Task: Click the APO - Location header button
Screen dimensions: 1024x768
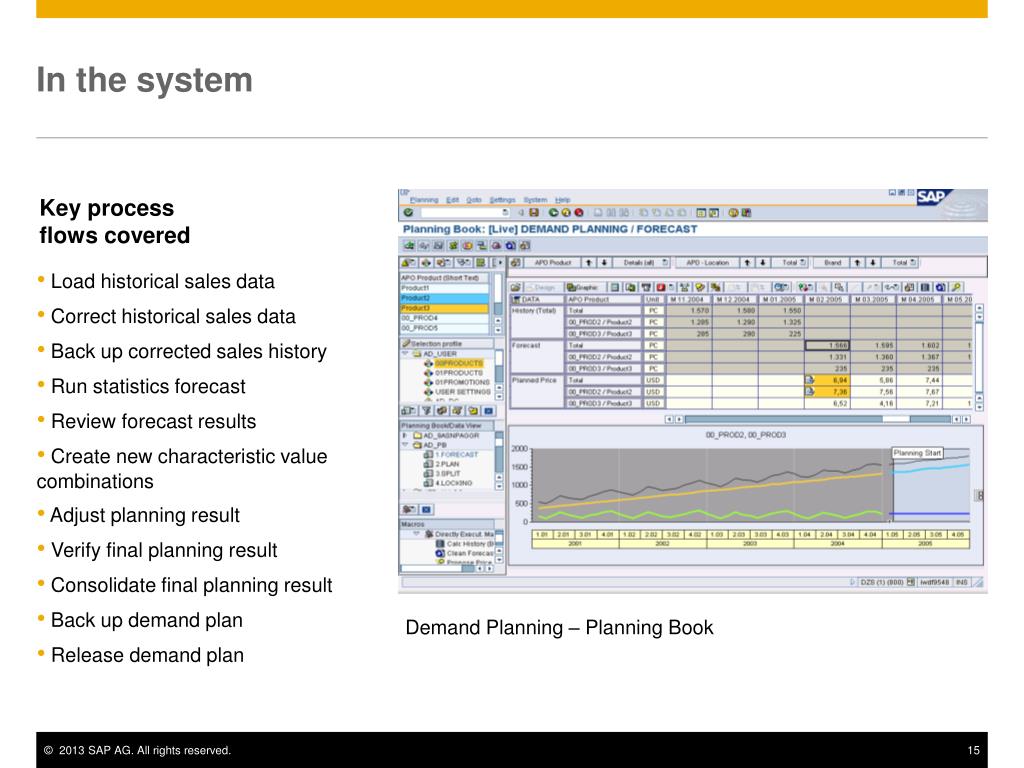Action: pyautogui.click(x=707, y=263)
